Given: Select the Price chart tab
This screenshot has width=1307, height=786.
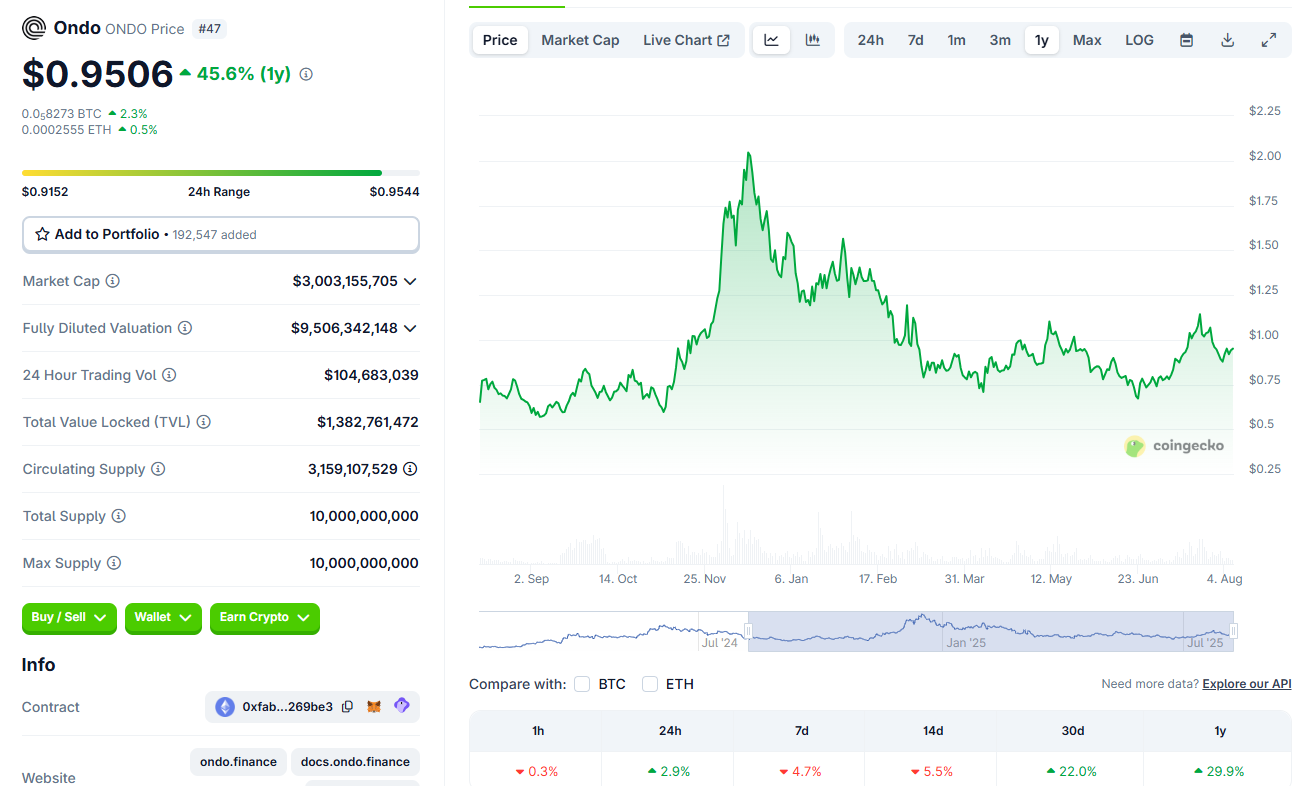Looking at the screenshot, I should point(500,40).
